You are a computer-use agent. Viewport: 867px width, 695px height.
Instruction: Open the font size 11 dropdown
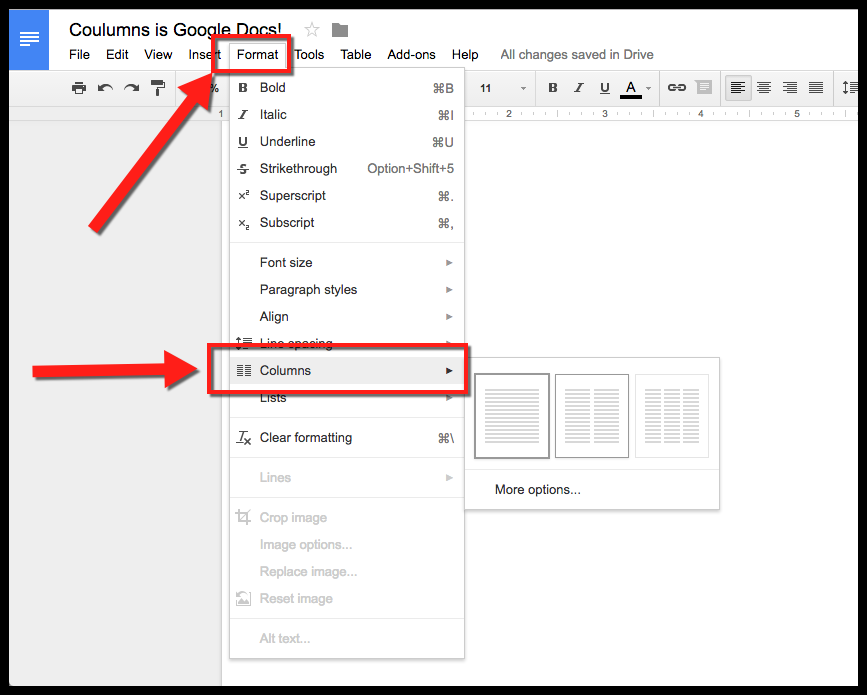click(502, 88)
